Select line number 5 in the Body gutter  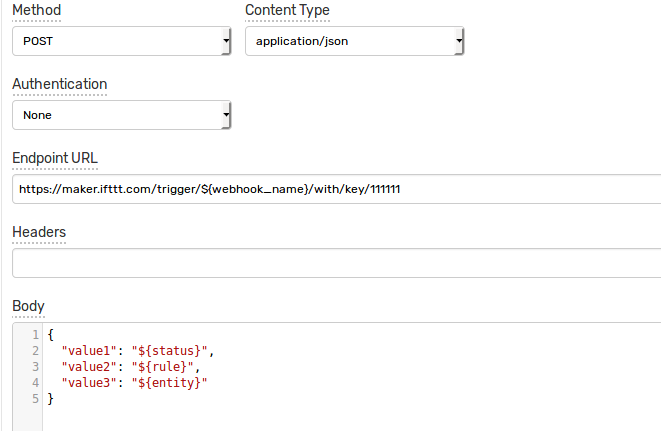click(x=35, y=399)
